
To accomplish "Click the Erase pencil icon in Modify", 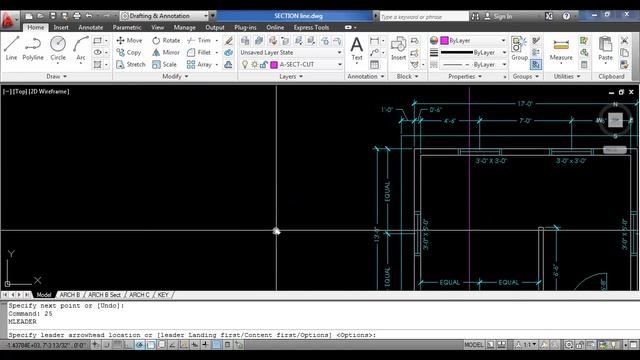I will (229, 40).
